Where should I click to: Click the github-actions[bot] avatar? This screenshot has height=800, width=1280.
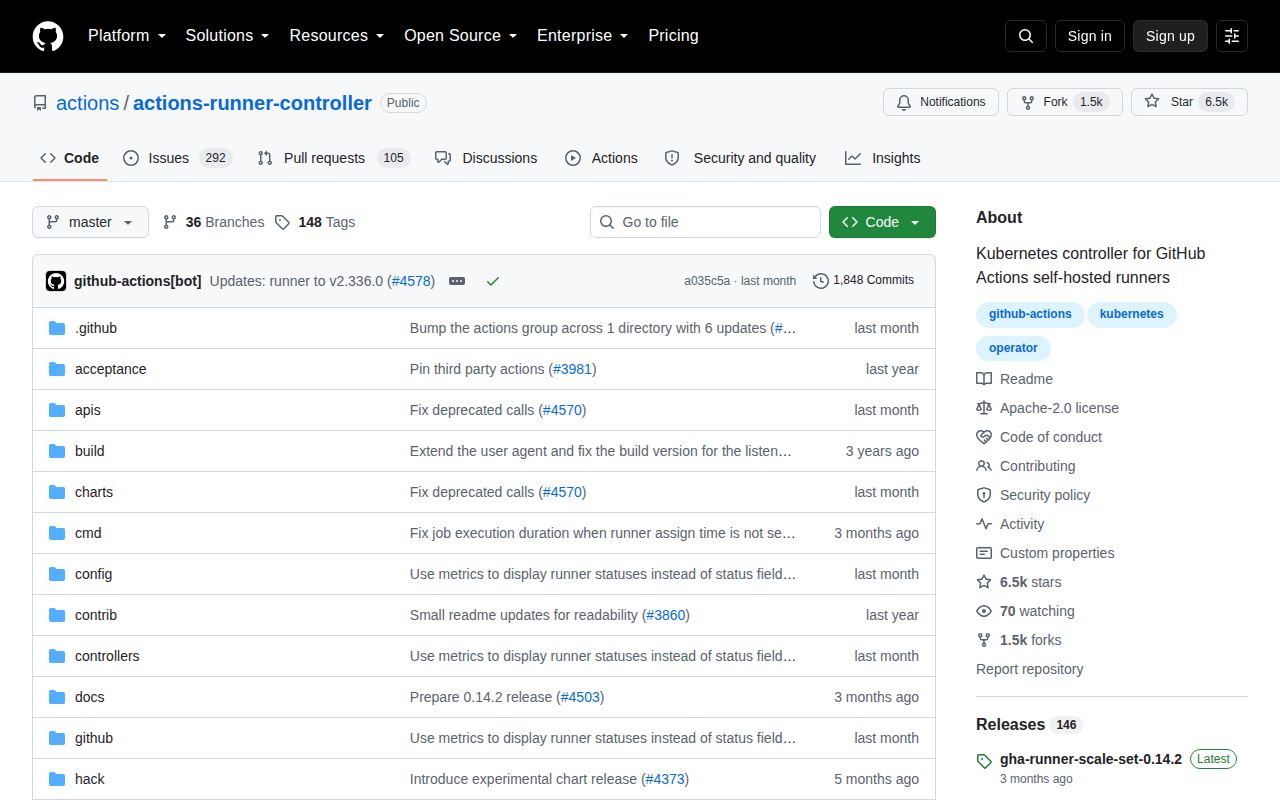(x=56, y=281)
